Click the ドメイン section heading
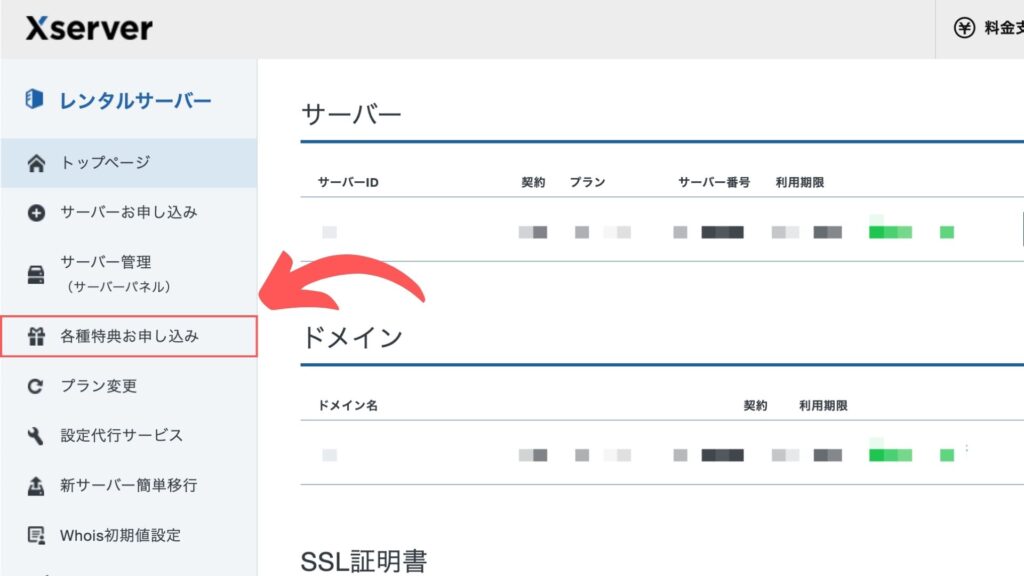 coord(351,338)
